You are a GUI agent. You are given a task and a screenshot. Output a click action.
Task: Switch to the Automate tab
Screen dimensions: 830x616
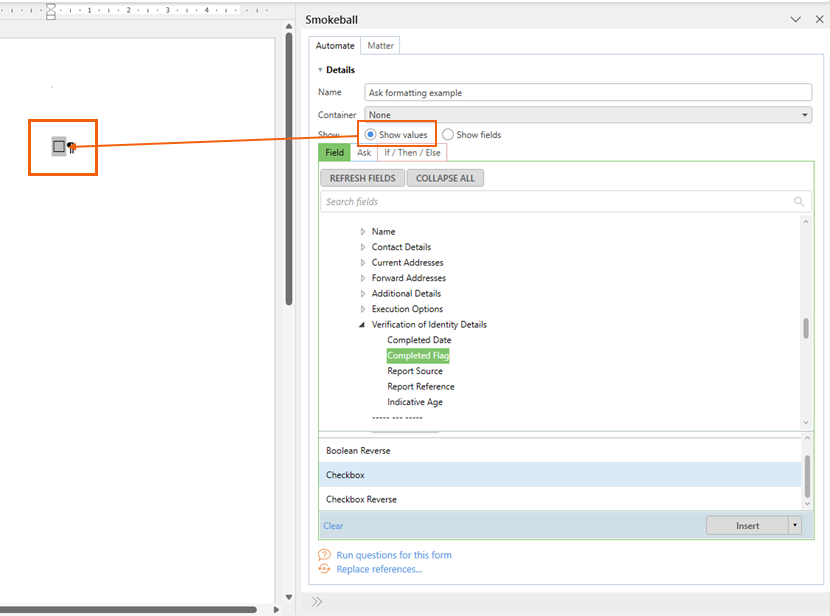(335, 46)
